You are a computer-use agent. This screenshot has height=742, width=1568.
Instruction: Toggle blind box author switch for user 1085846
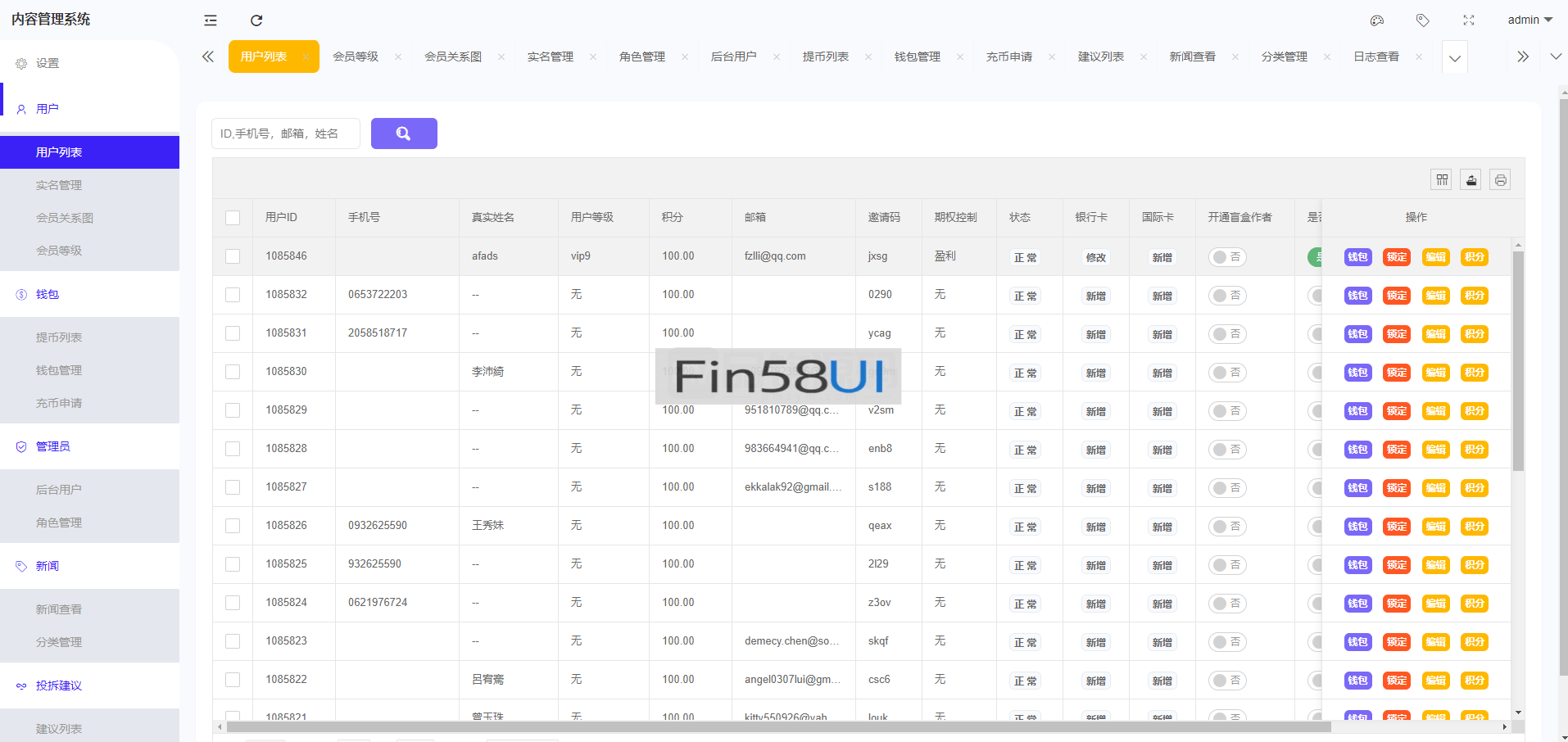tap(1227, 257)
